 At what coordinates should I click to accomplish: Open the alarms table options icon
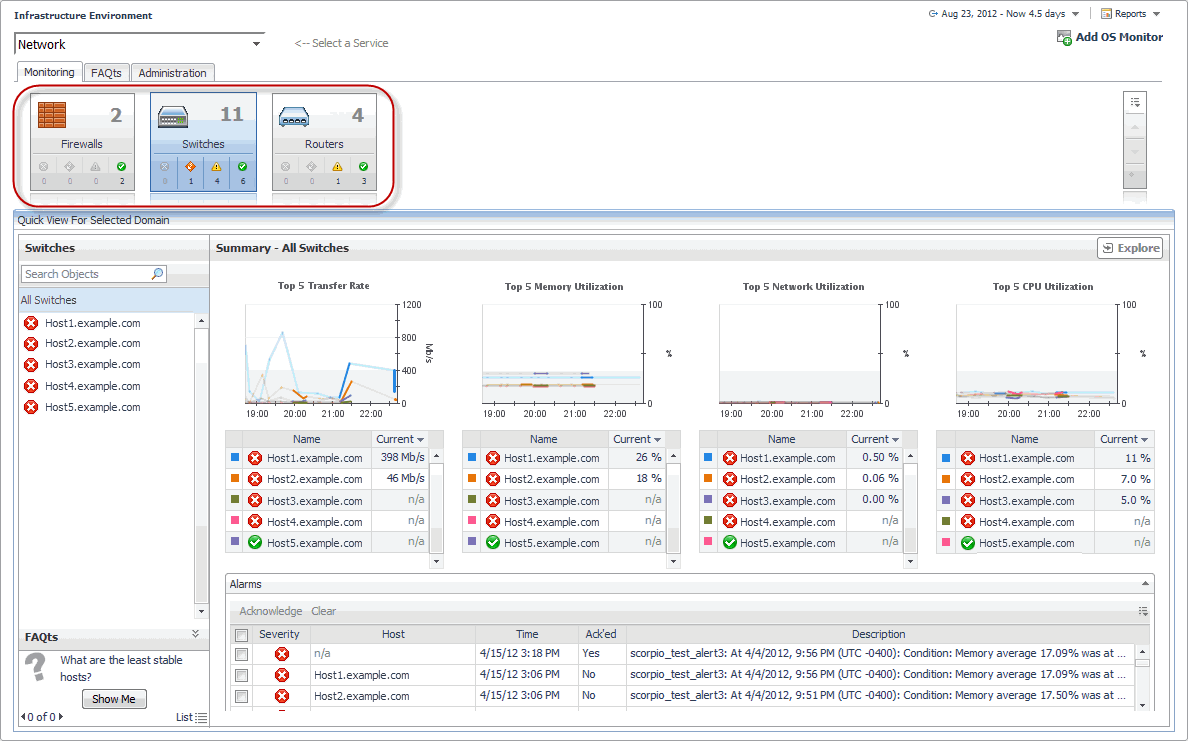coord(1142,611)
